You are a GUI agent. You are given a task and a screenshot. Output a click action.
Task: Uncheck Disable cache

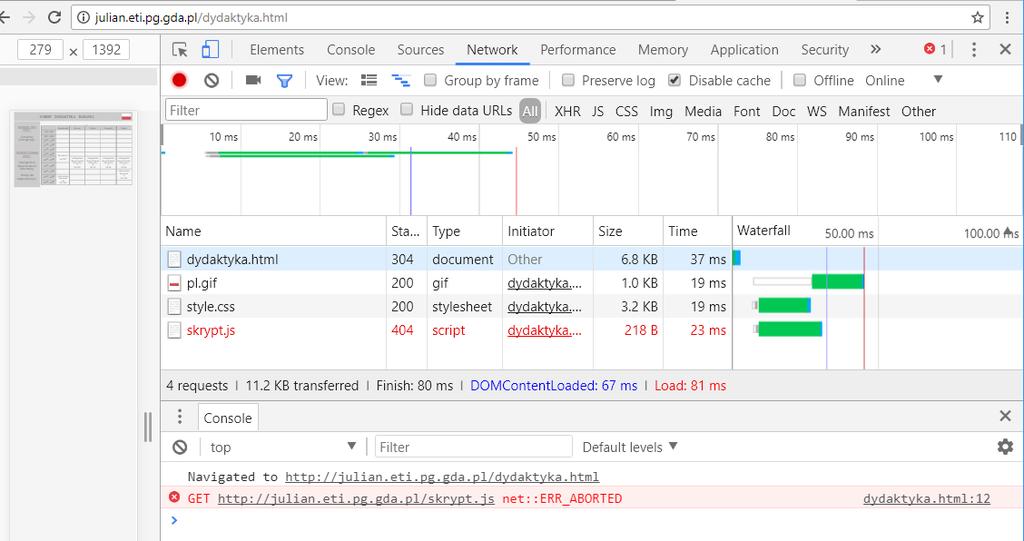(x=675, y=80)
